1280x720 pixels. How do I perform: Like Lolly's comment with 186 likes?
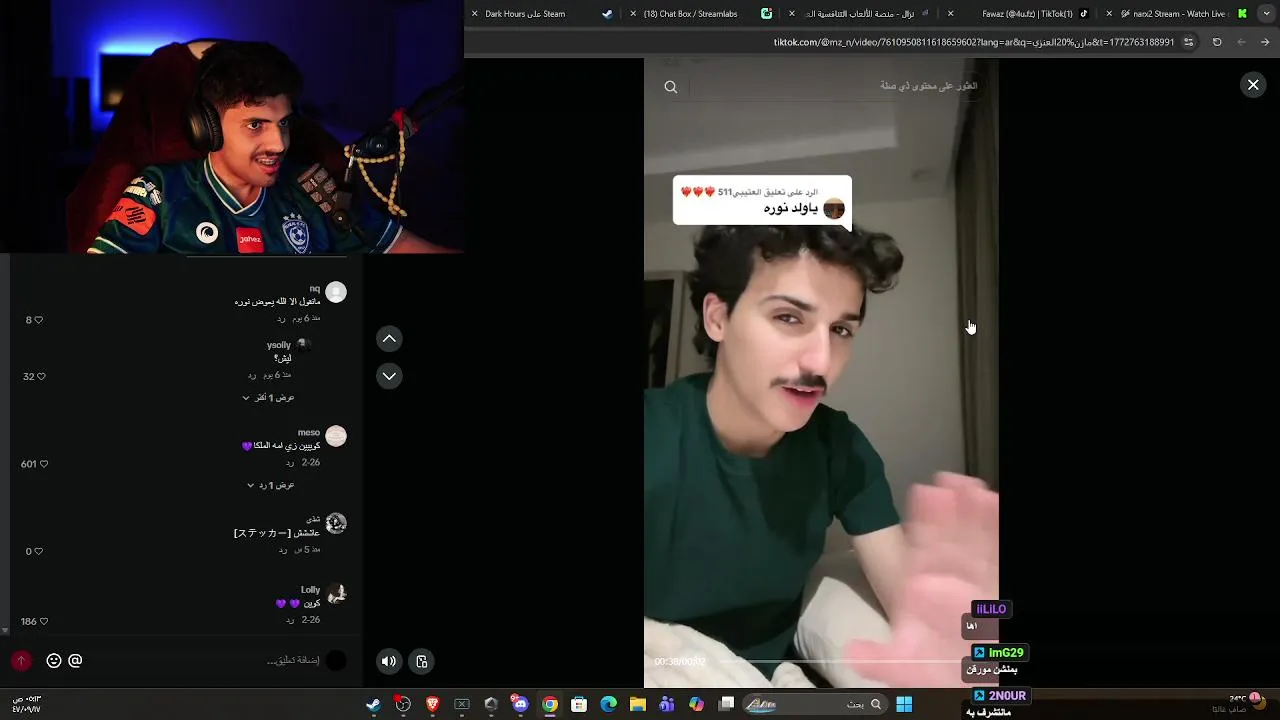(43, 621)
